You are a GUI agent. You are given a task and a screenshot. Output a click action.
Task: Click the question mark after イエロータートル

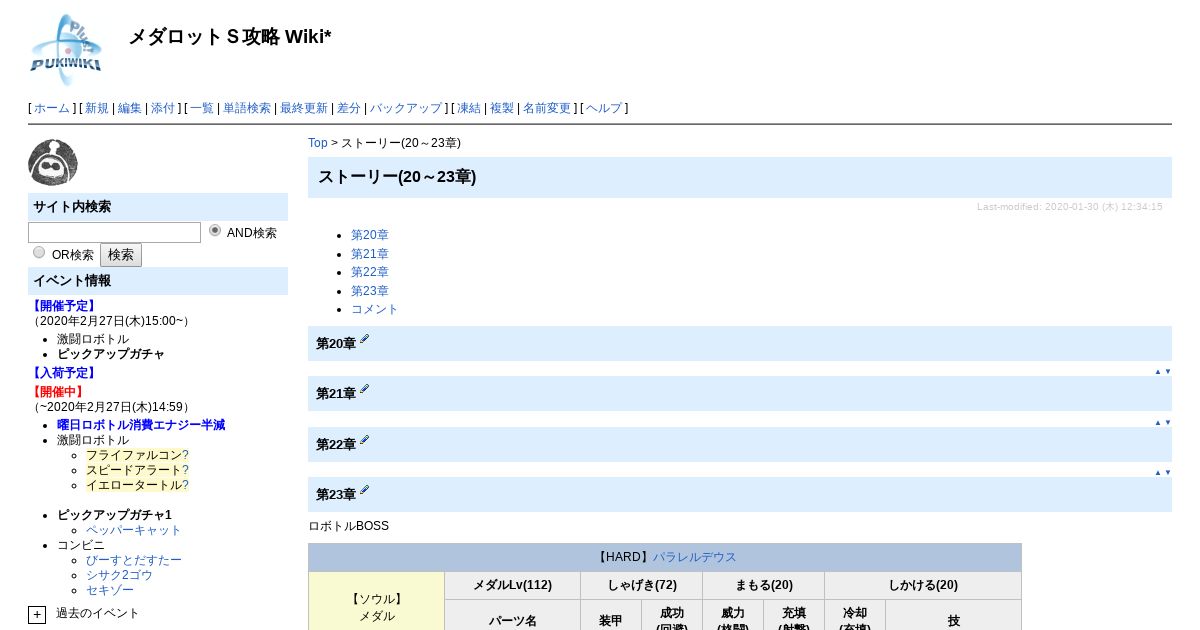185,485
